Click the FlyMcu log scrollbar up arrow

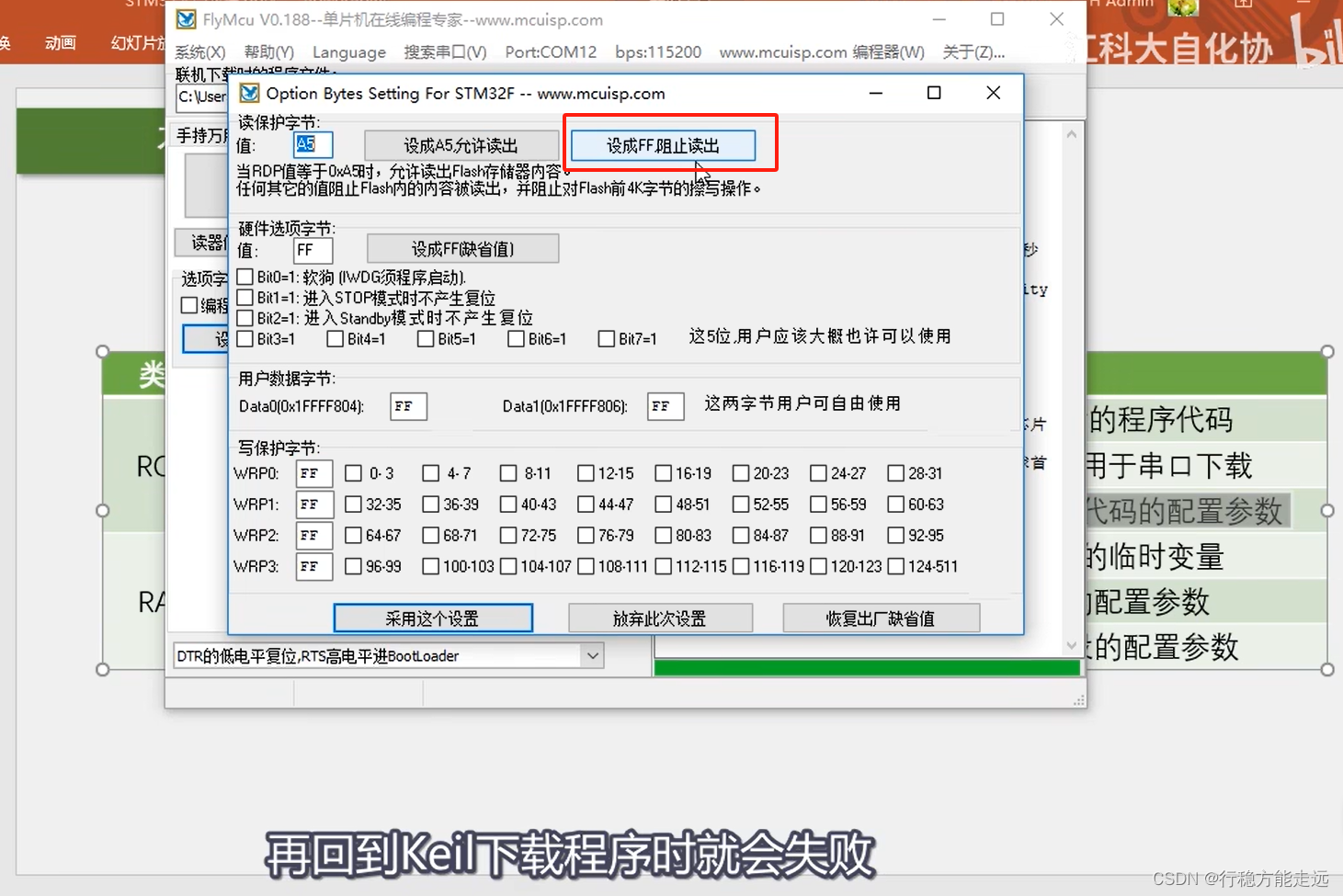[1071, 134]
